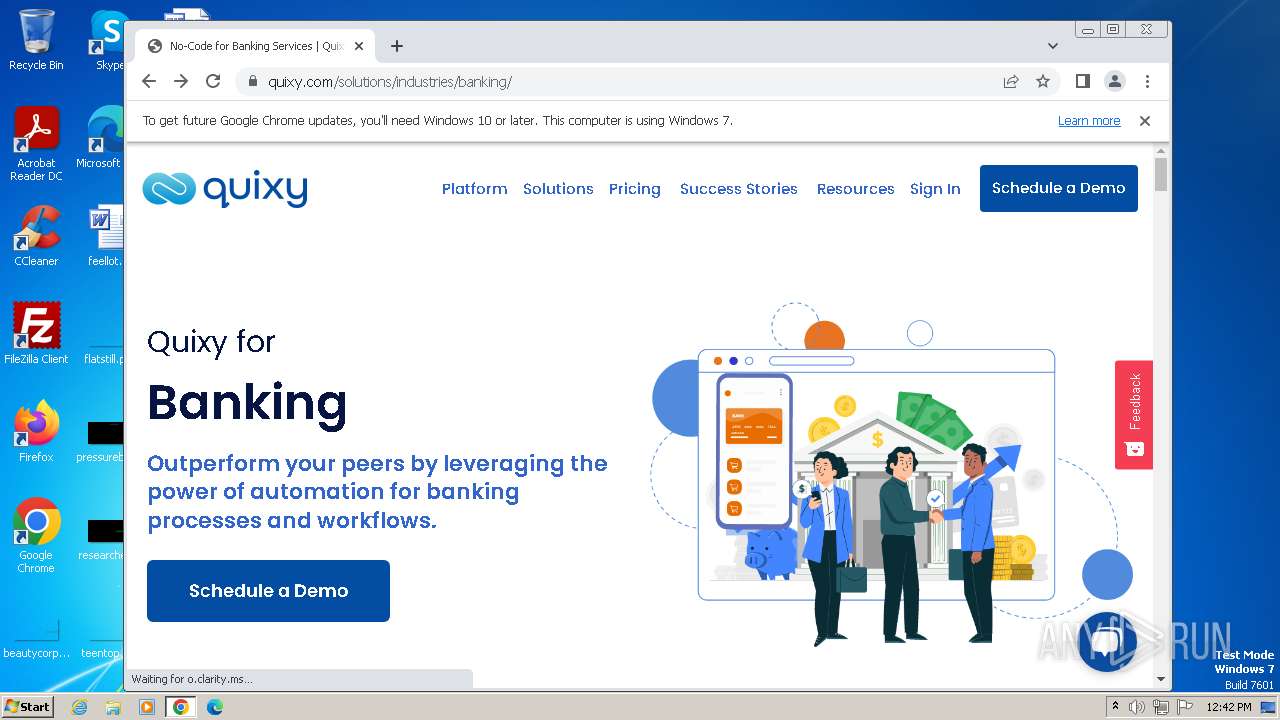The height and width of the screenshot is (720, 1280).
Task: Open Microsoft Edge in taskbar
Action: pos(214,707)
